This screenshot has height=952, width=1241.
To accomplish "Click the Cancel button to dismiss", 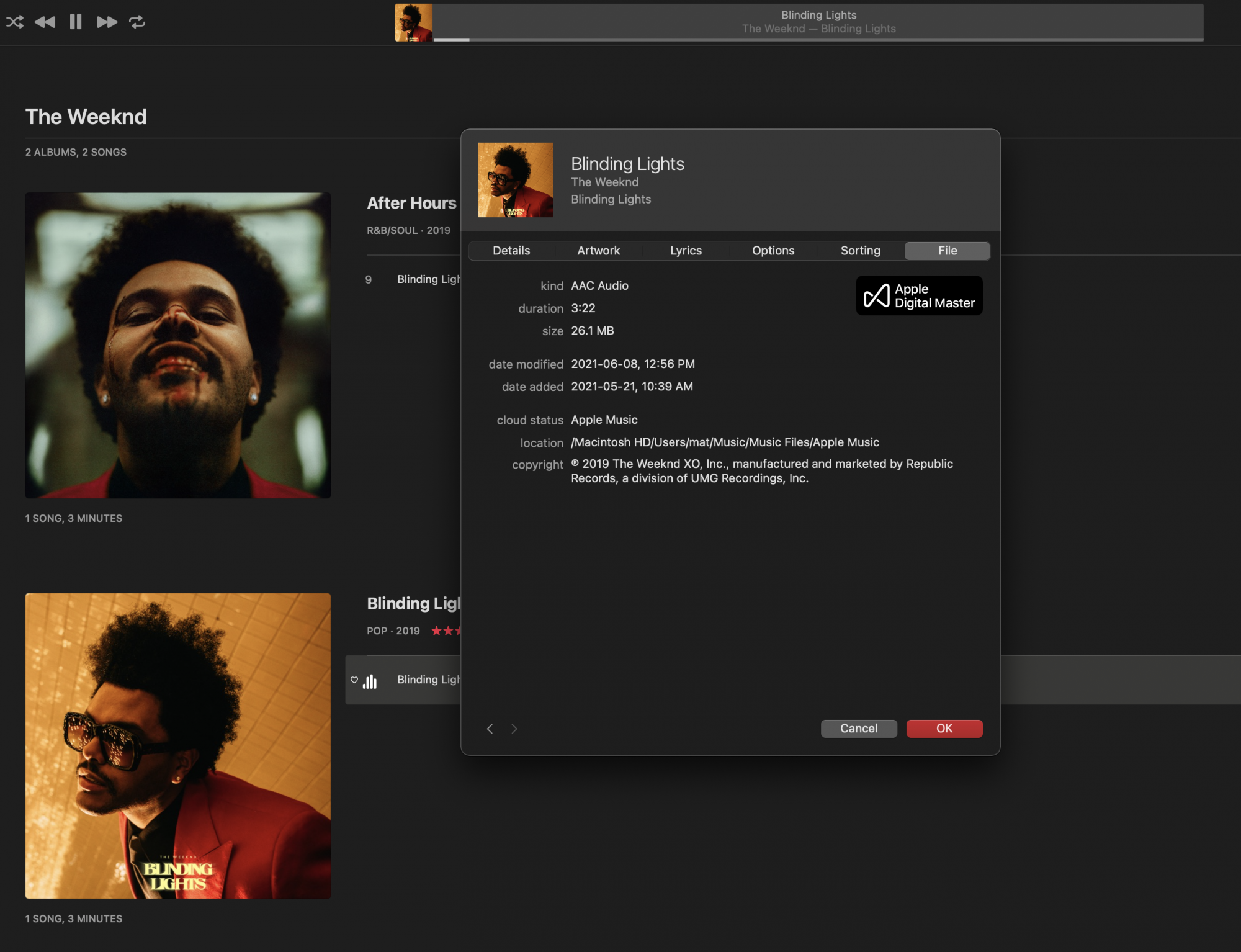I will point(858,728).
